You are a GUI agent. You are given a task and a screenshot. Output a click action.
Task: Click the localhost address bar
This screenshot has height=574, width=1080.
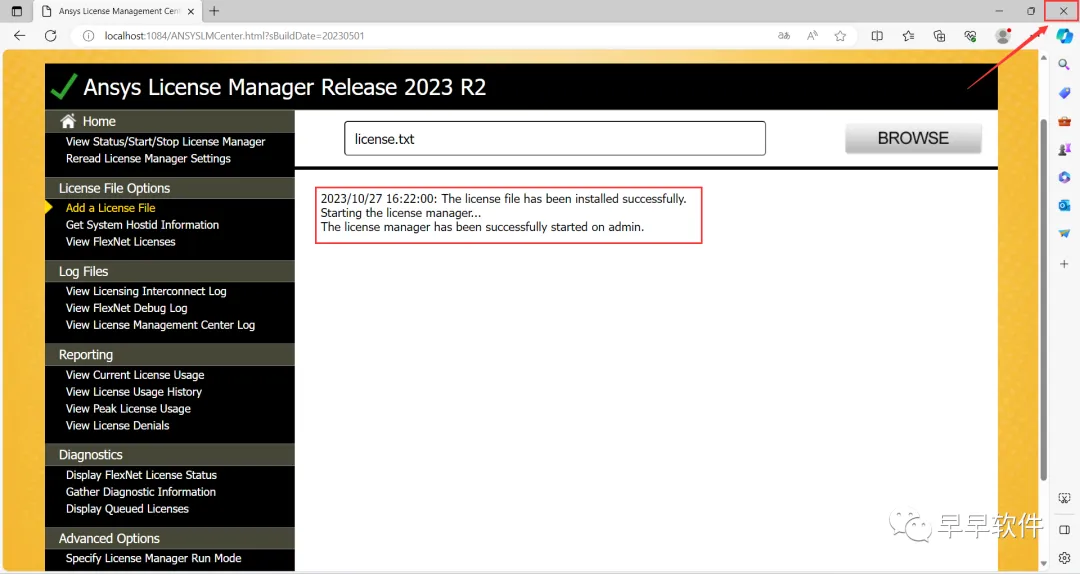click(427, 36)
